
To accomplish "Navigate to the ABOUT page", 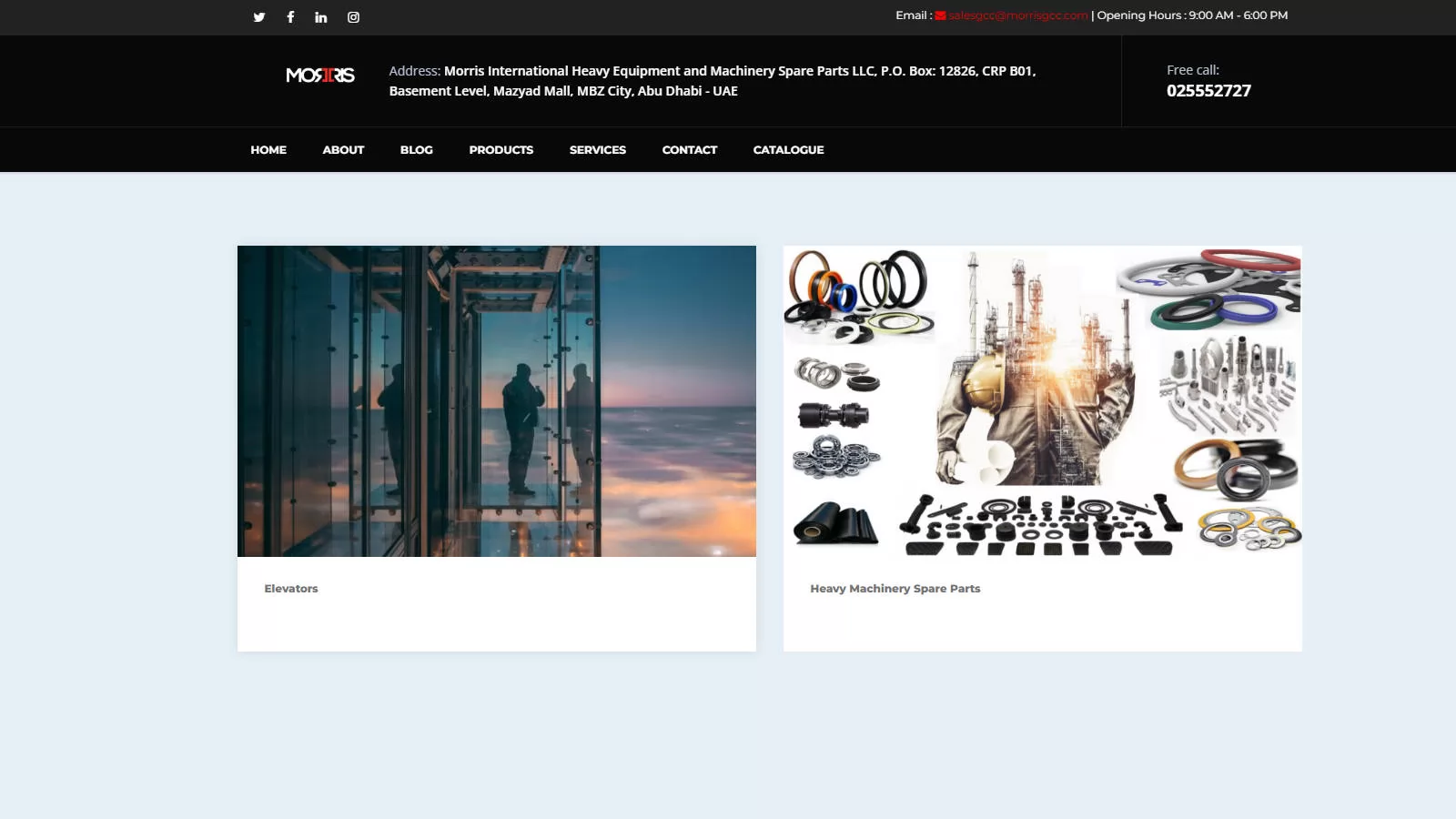I will click(343, 149).
